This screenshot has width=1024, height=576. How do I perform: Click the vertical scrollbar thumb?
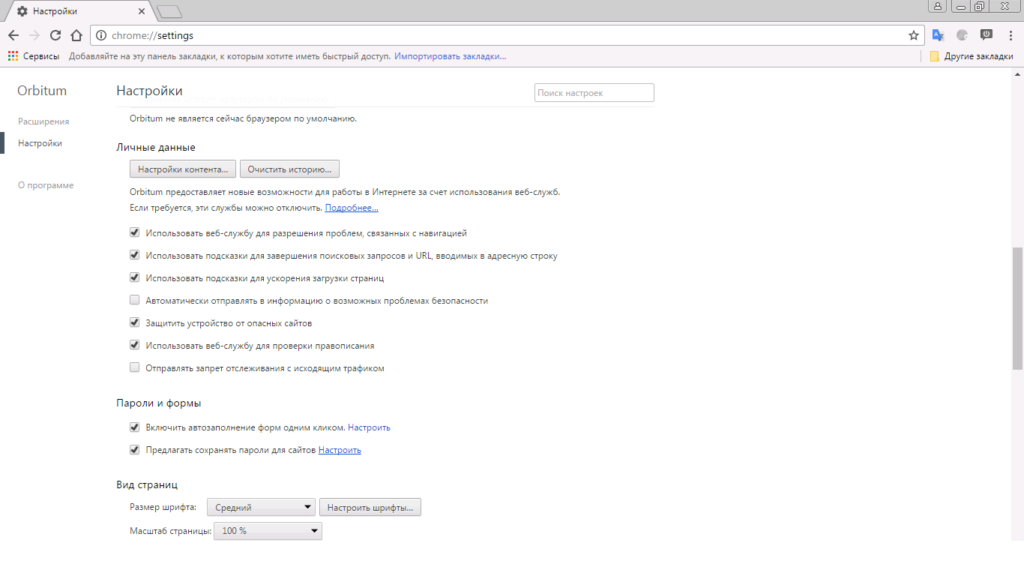[x=1017, y=308]
